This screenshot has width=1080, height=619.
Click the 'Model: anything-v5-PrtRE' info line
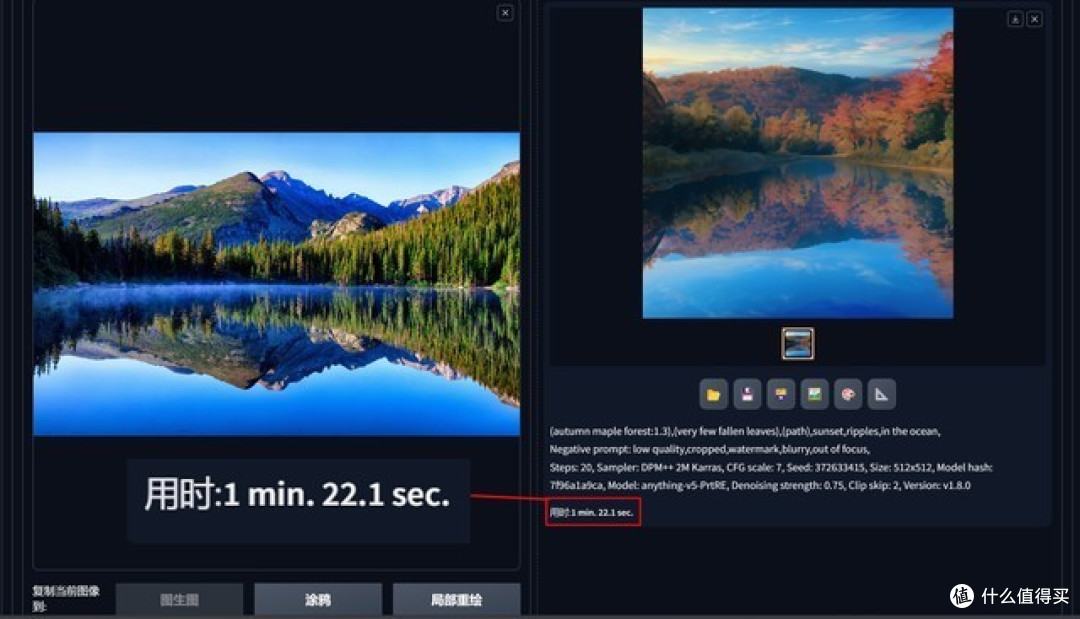(760, 485)
